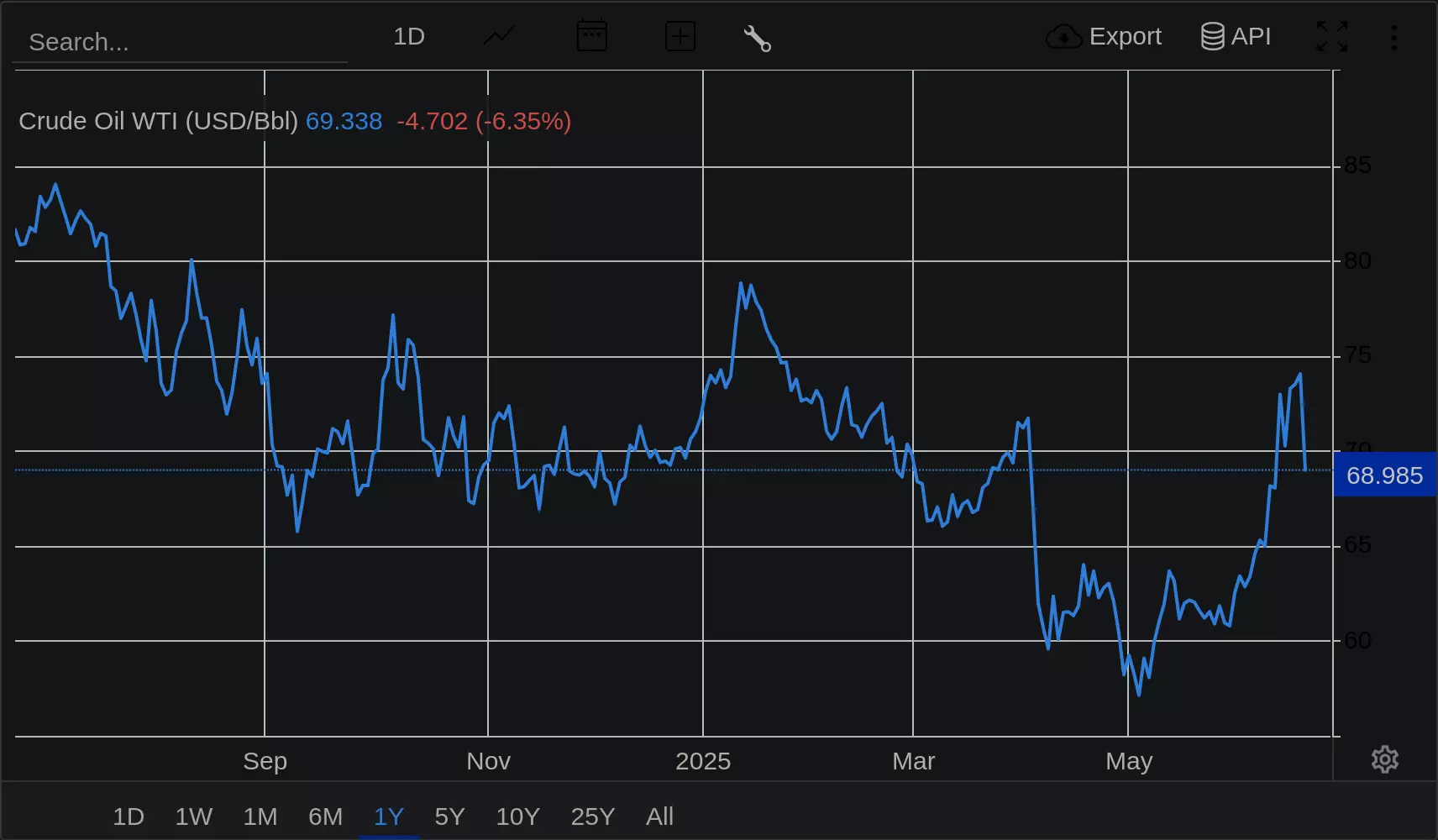
Task: Click the Mar axis label
Action: 914,761
